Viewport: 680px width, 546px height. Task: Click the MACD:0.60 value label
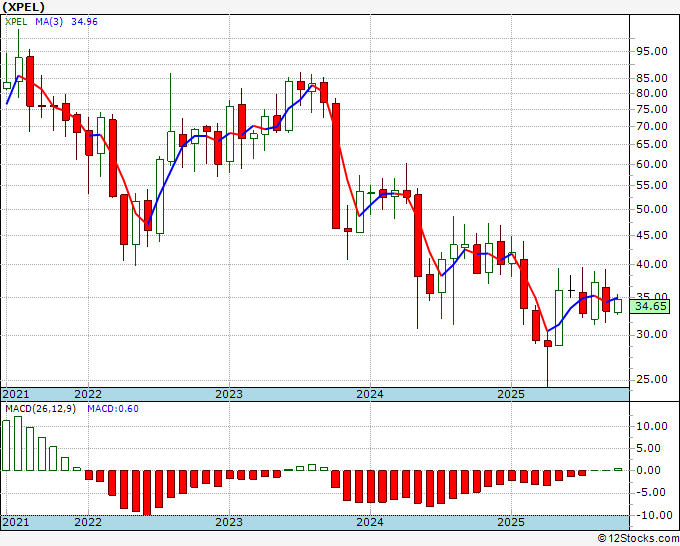tap(113, 409)
